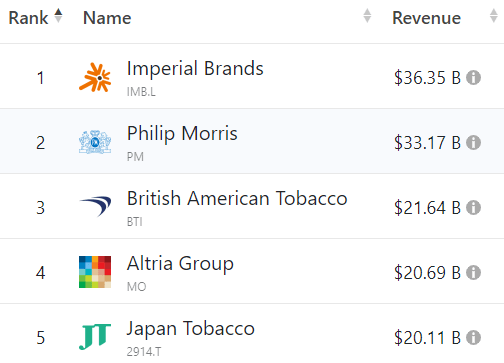Open the info icon beside $21.64 B
The width and height of the screenshot is (504, 363).
click(x=473, y=208)
